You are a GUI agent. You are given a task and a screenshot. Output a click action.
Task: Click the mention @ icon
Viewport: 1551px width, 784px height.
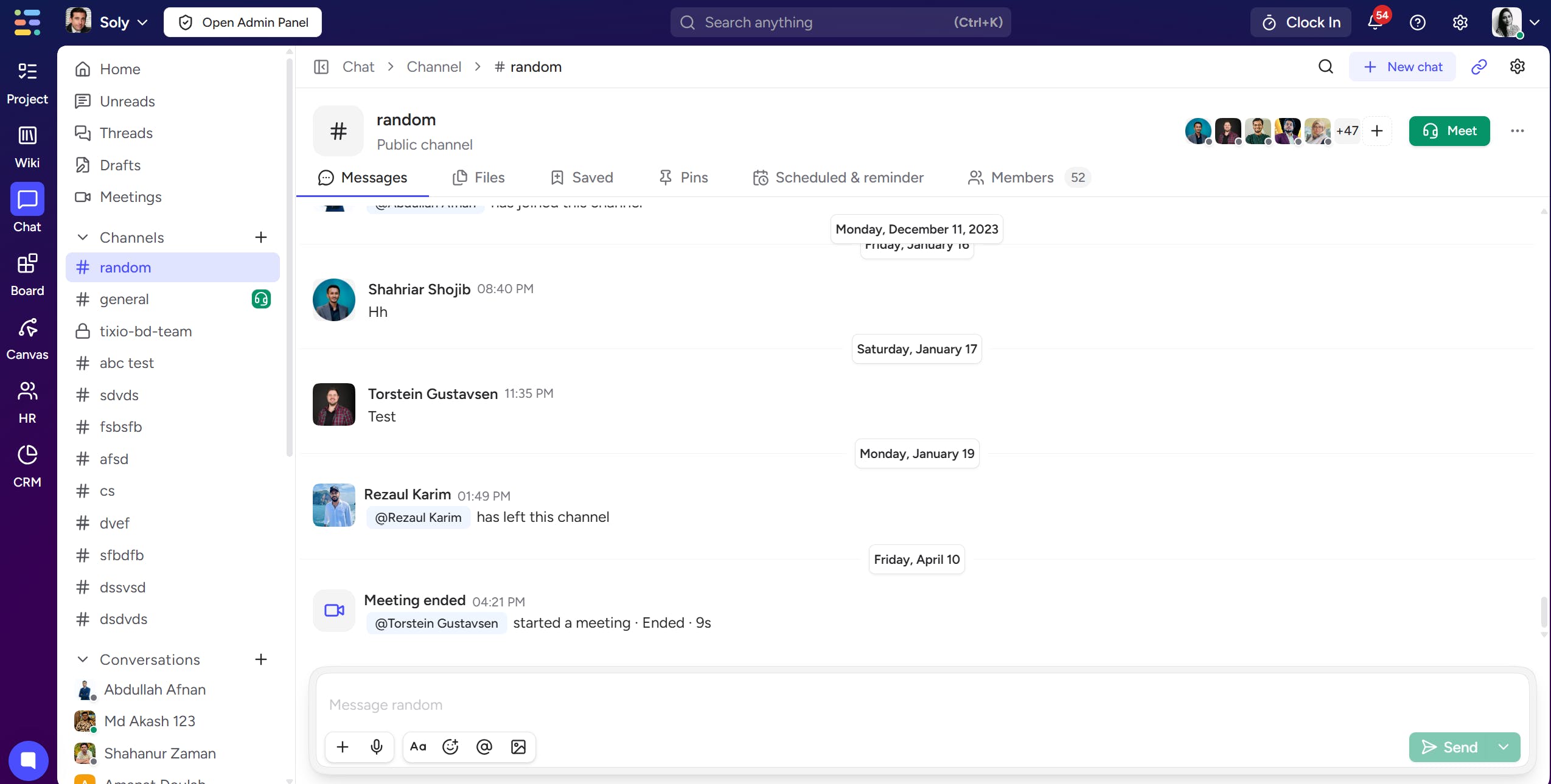point(484,746)
